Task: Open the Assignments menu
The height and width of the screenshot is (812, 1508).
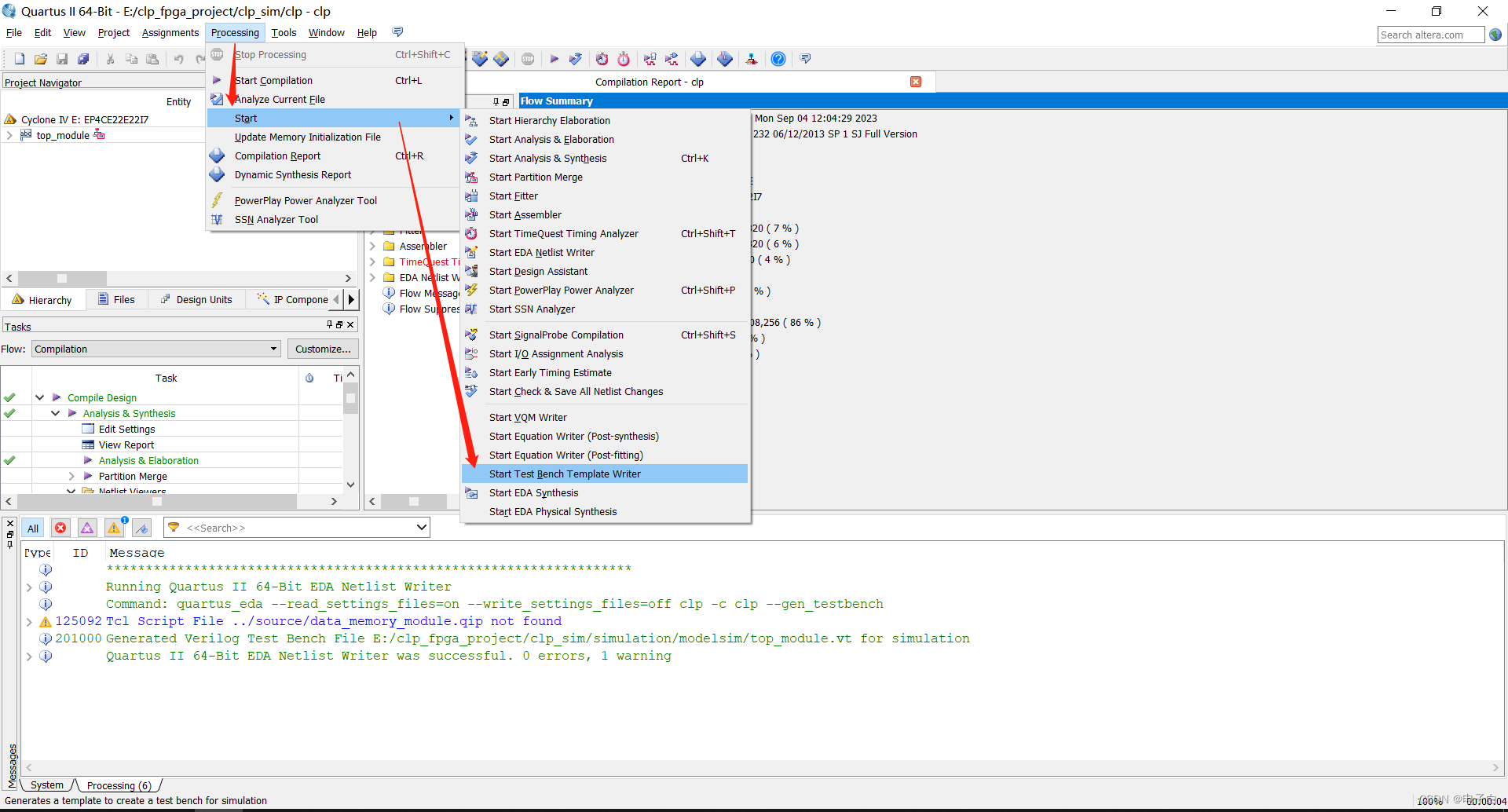Action: pyautogui.click(x=170, y=32)
